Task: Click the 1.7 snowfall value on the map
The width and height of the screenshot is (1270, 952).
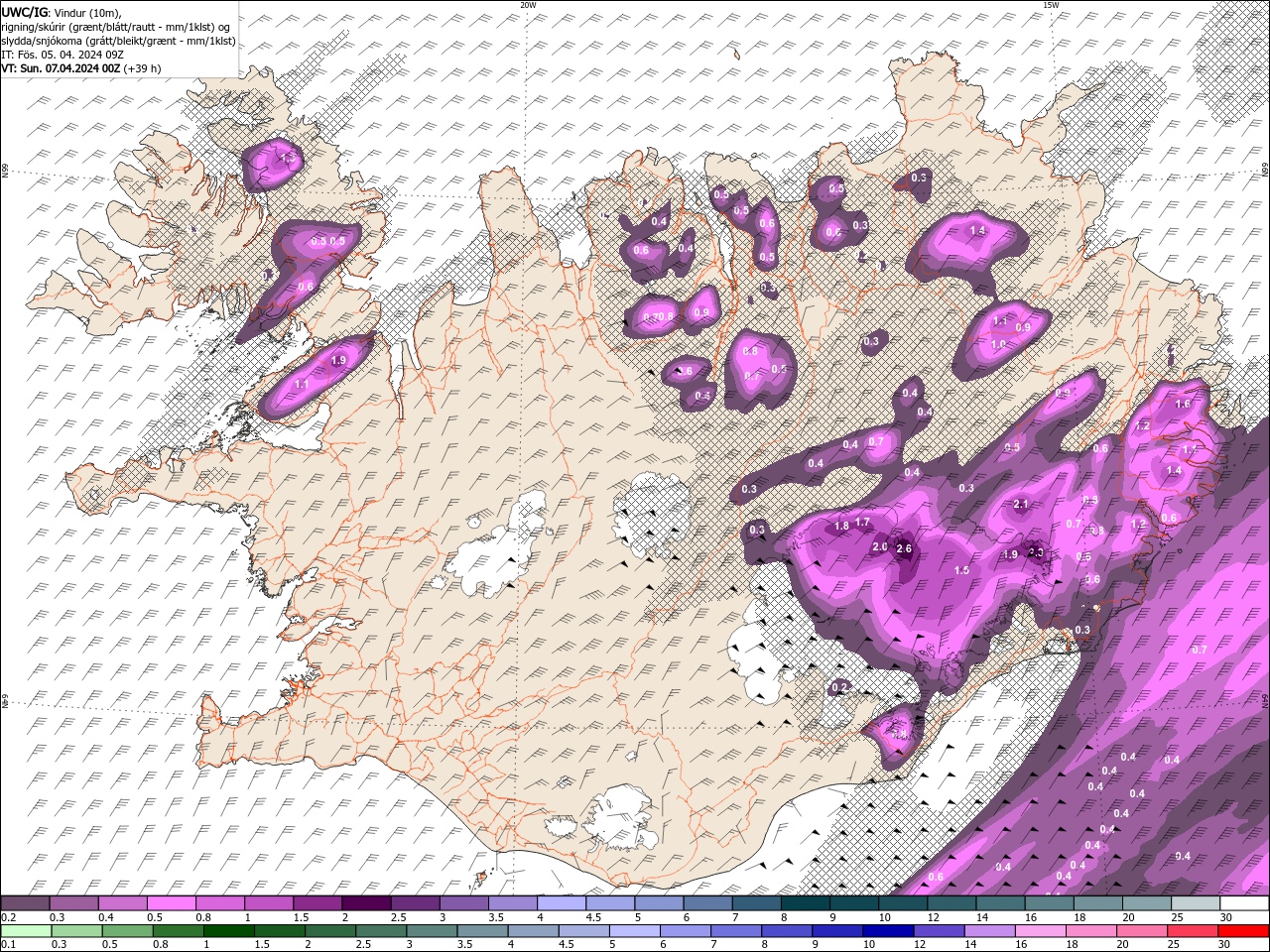Action: click(x=862, y=522)
